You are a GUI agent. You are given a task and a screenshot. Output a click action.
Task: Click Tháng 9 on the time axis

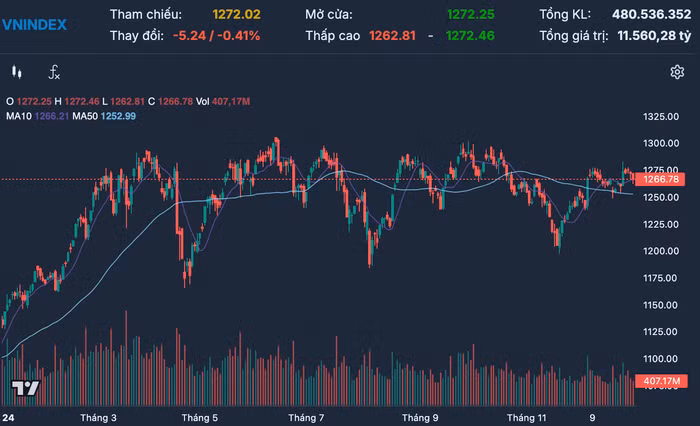click(x=421, y=417)
